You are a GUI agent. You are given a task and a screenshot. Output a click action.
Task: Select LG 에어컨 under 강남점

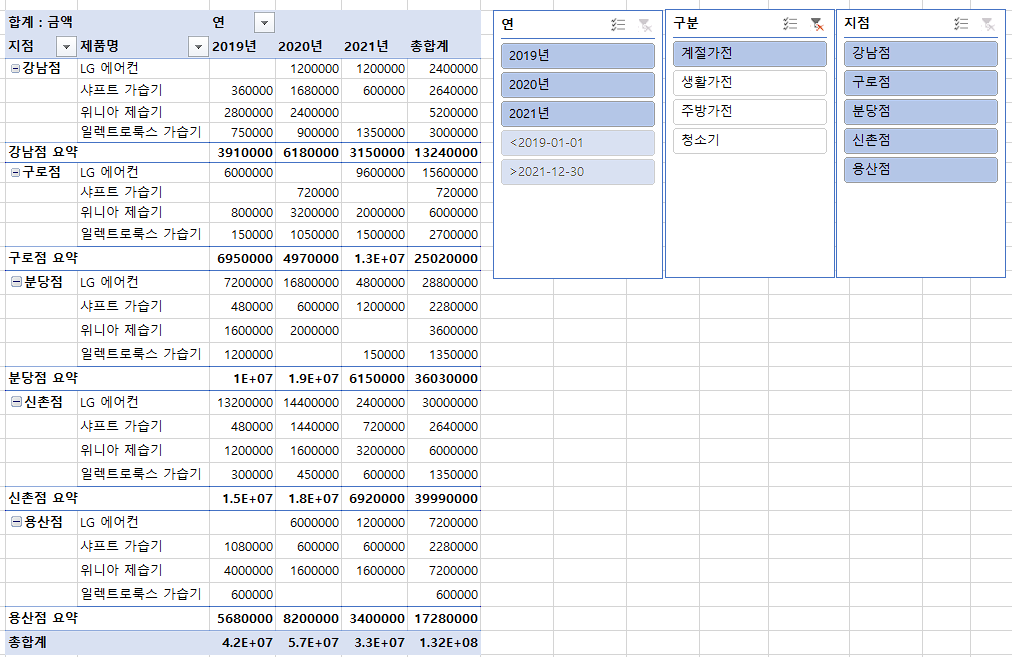coord(109,68)
